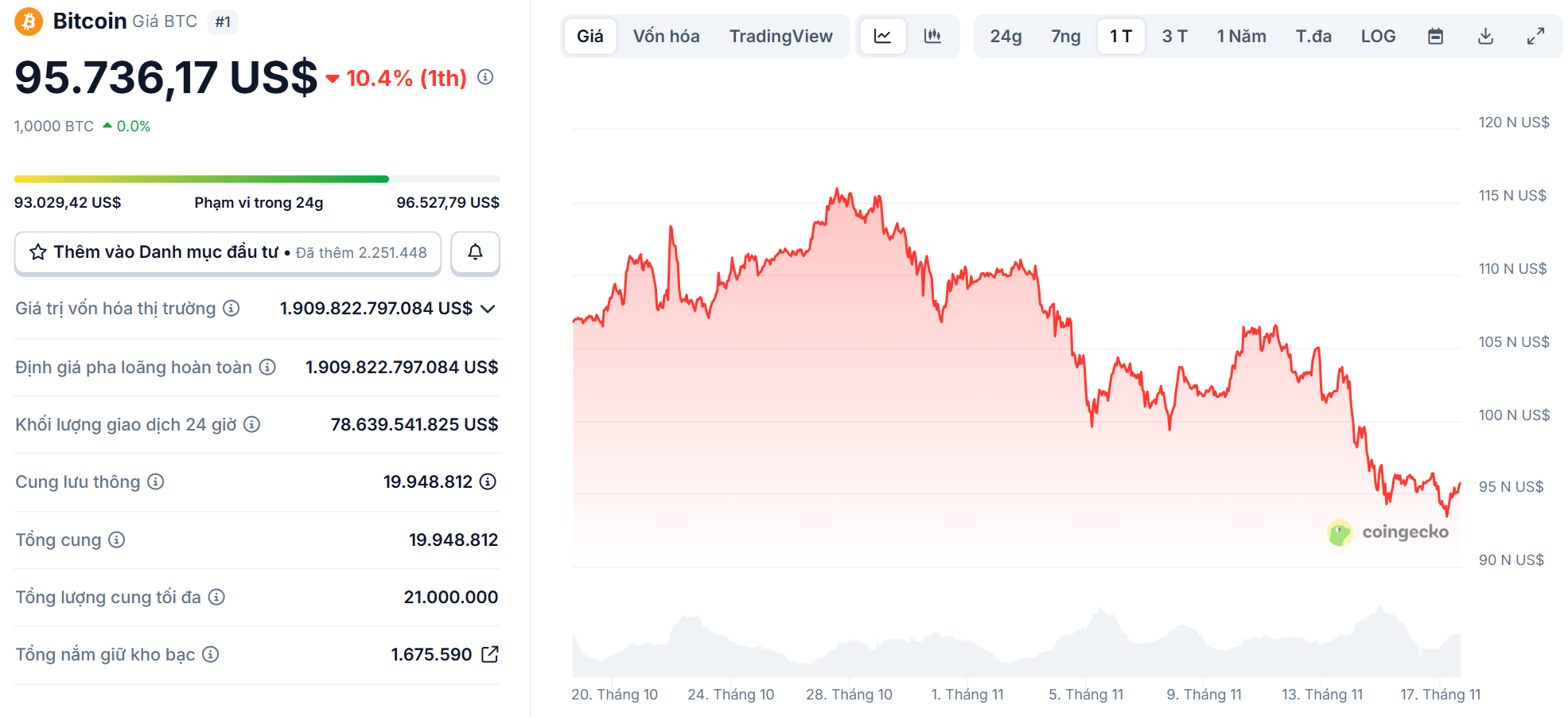
Task: Select the line chart icon
Action: click(x=883, y=36)
